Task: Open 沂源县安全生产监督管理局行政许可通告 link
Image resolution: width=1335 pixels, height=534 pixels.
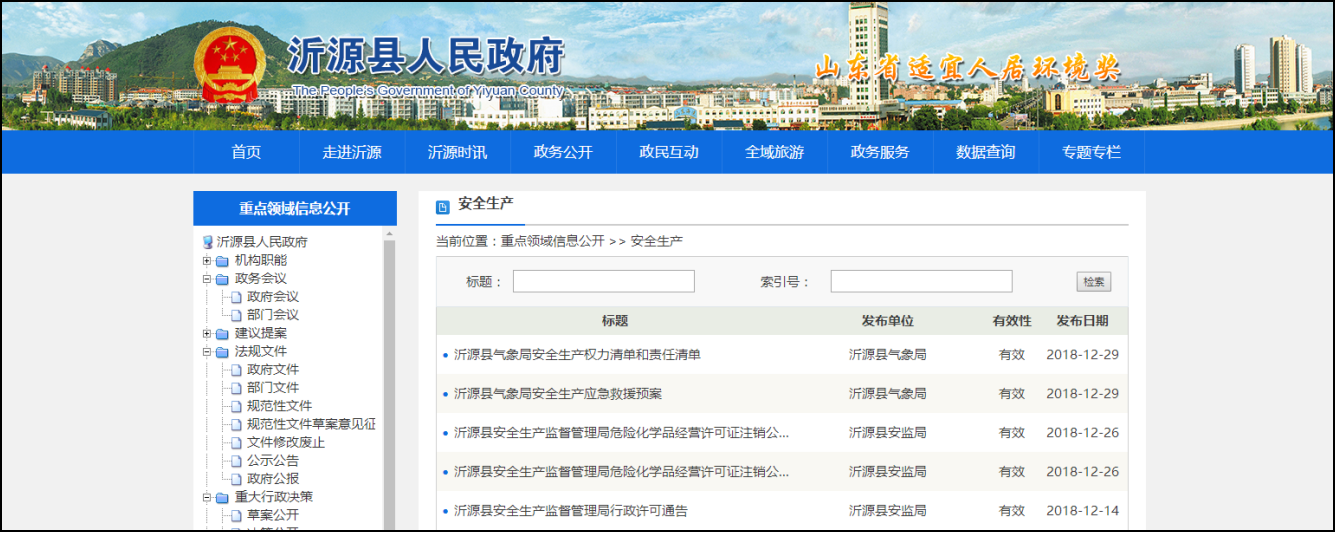Action: 570,511
